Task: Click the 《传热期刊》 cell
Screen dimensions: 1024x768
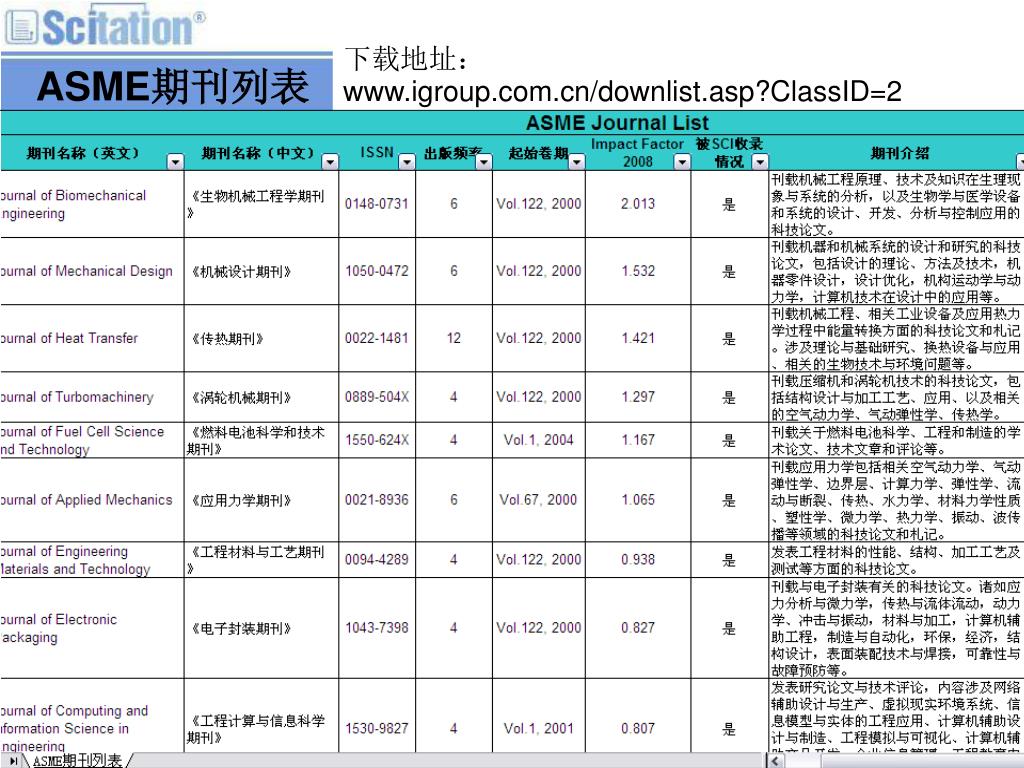Action: [x=261, y=338]
